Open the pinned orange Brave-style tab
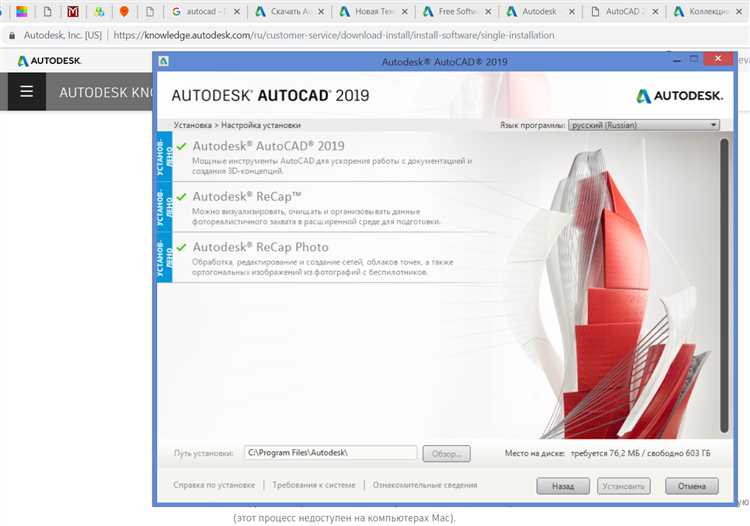Viewport: 750px width, 526px height. tap(124, 12)
